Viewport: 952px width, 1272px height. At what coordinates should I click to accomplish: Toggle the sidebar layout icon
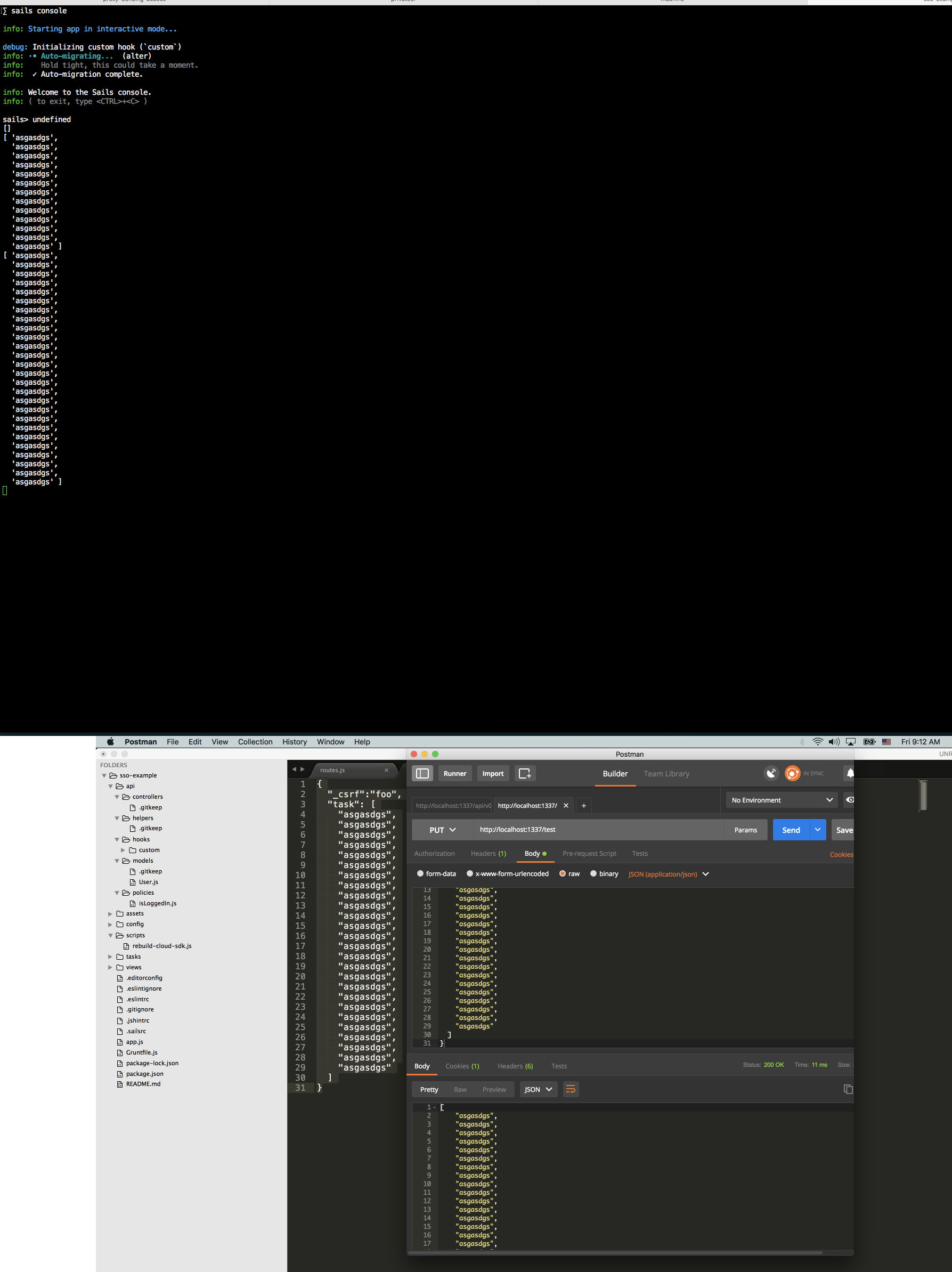422,773
